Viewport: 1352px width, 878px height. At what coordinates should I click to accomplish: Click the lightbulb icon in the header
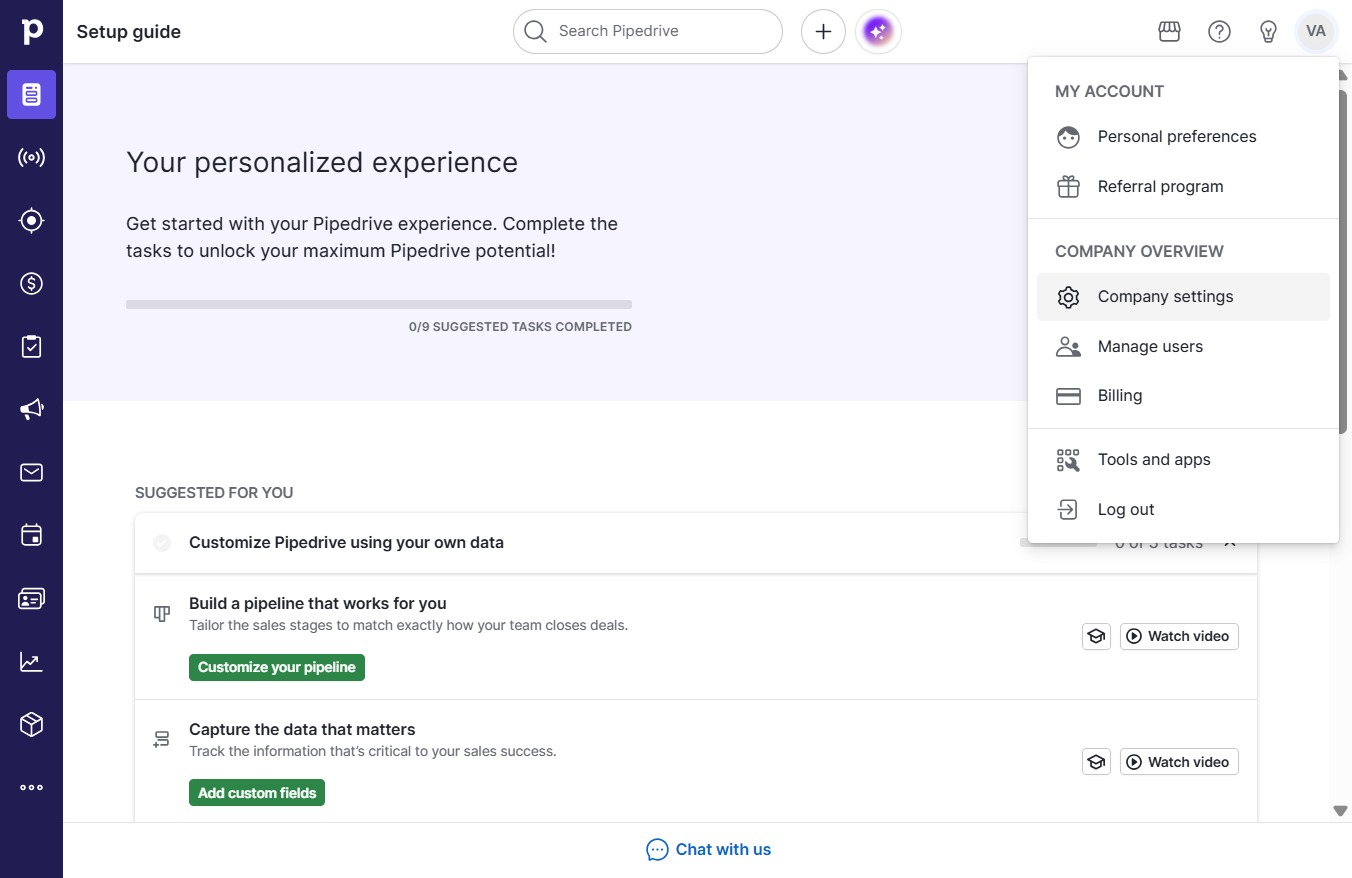pyautogui.click(x=1268, y=32)
